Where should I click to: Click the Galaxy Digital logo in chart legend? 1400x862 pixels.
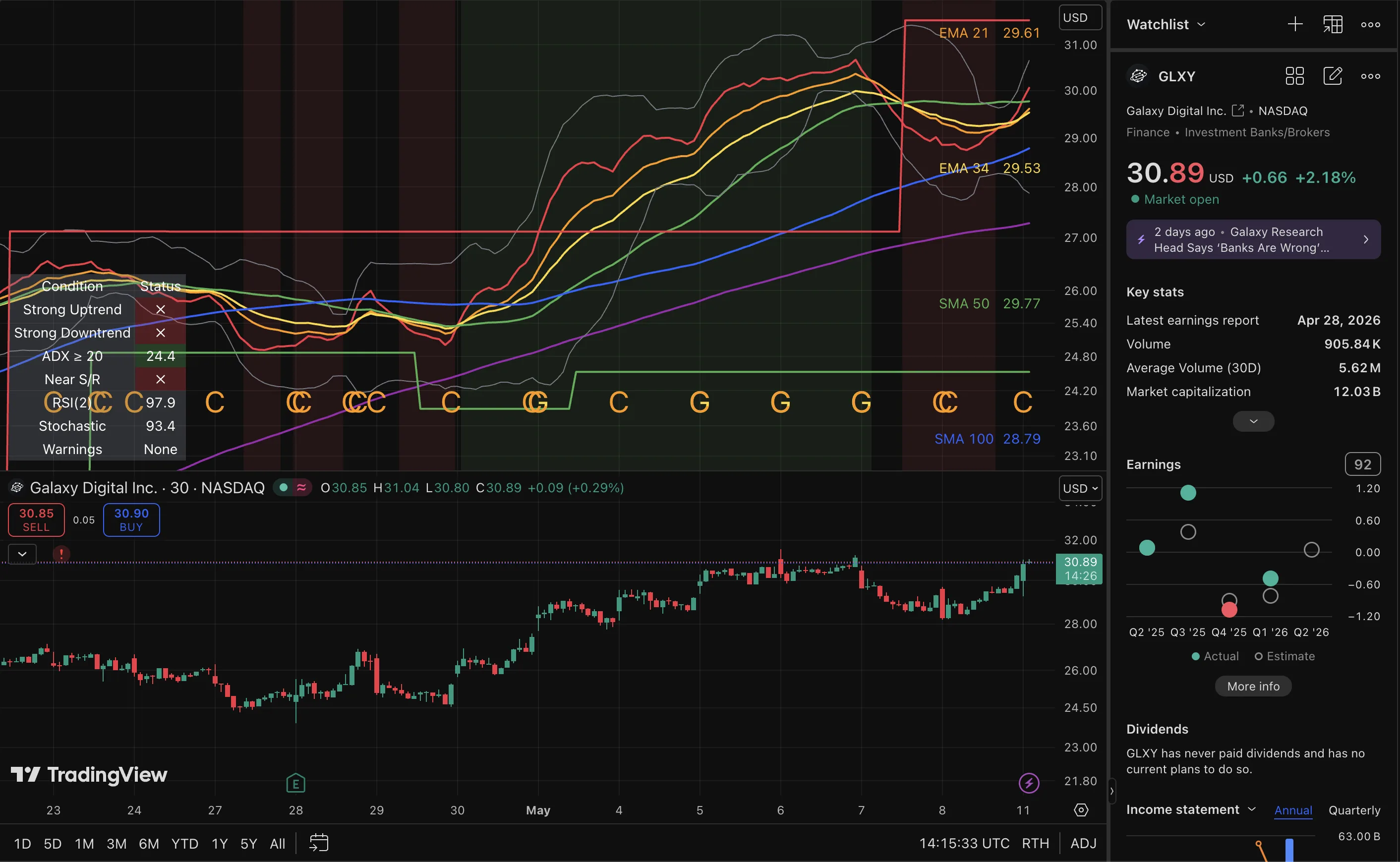pyautogui.click(x=17, y=487)
